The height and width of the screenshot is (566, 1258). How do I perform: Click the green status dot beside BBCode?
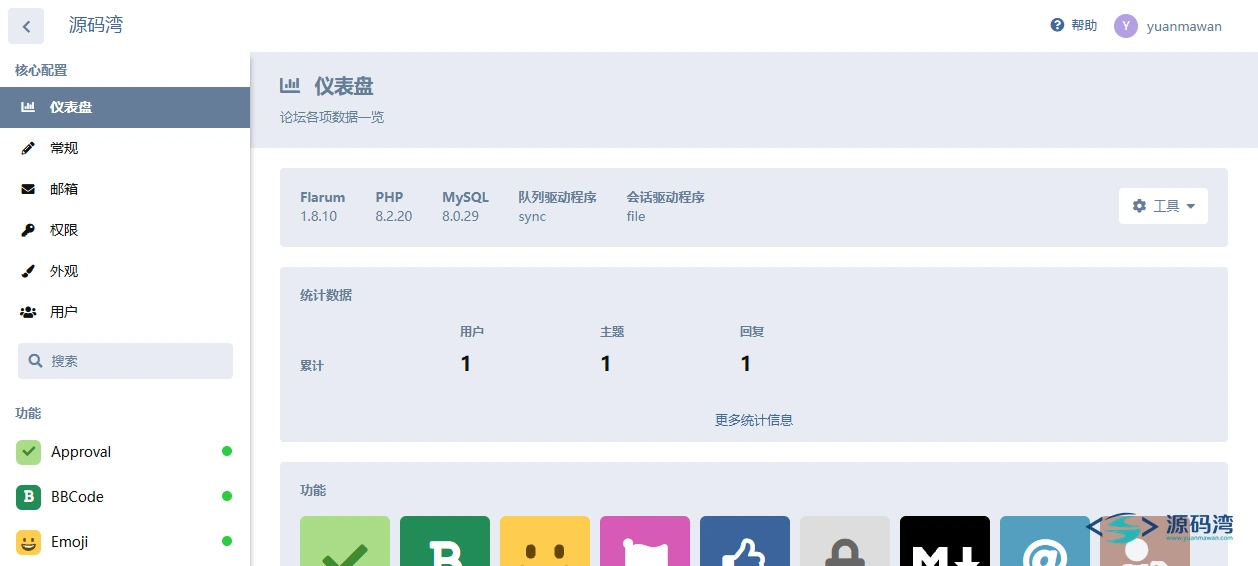[227, 496]
